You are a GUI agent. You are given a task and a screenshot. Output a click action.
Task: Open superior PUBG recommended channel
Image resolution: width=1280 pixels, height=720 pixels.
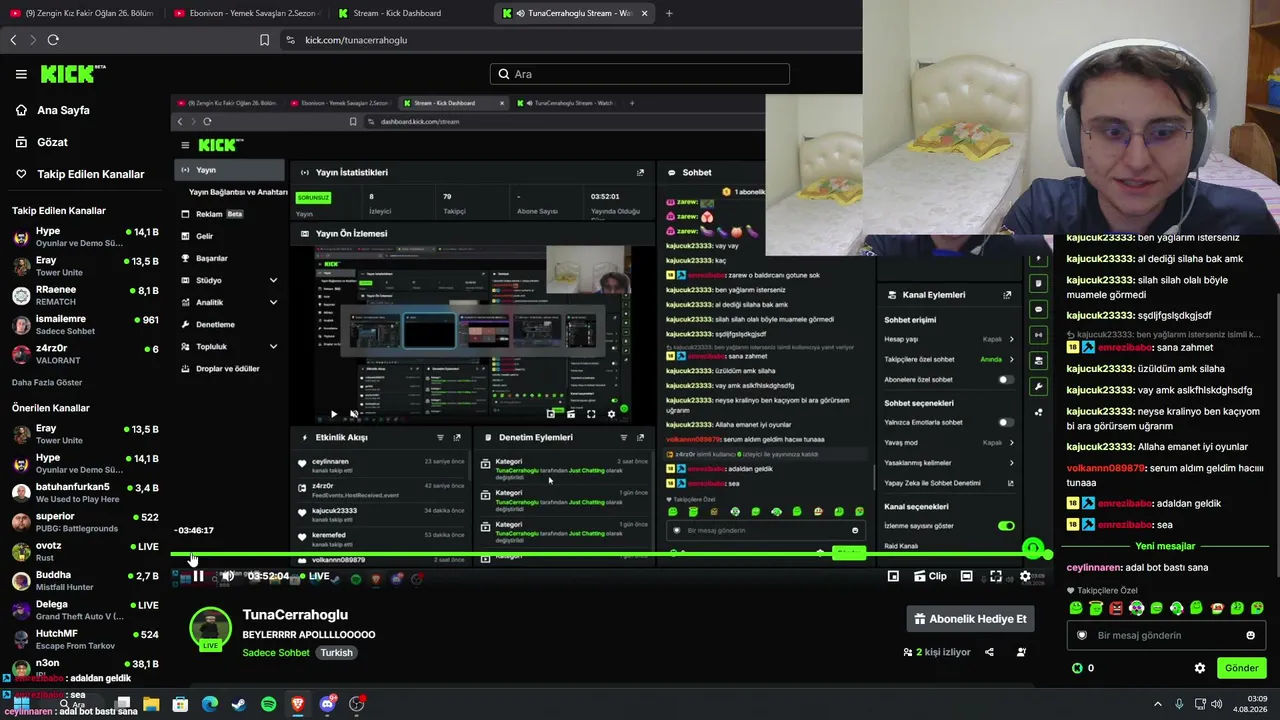pos(85,522)
